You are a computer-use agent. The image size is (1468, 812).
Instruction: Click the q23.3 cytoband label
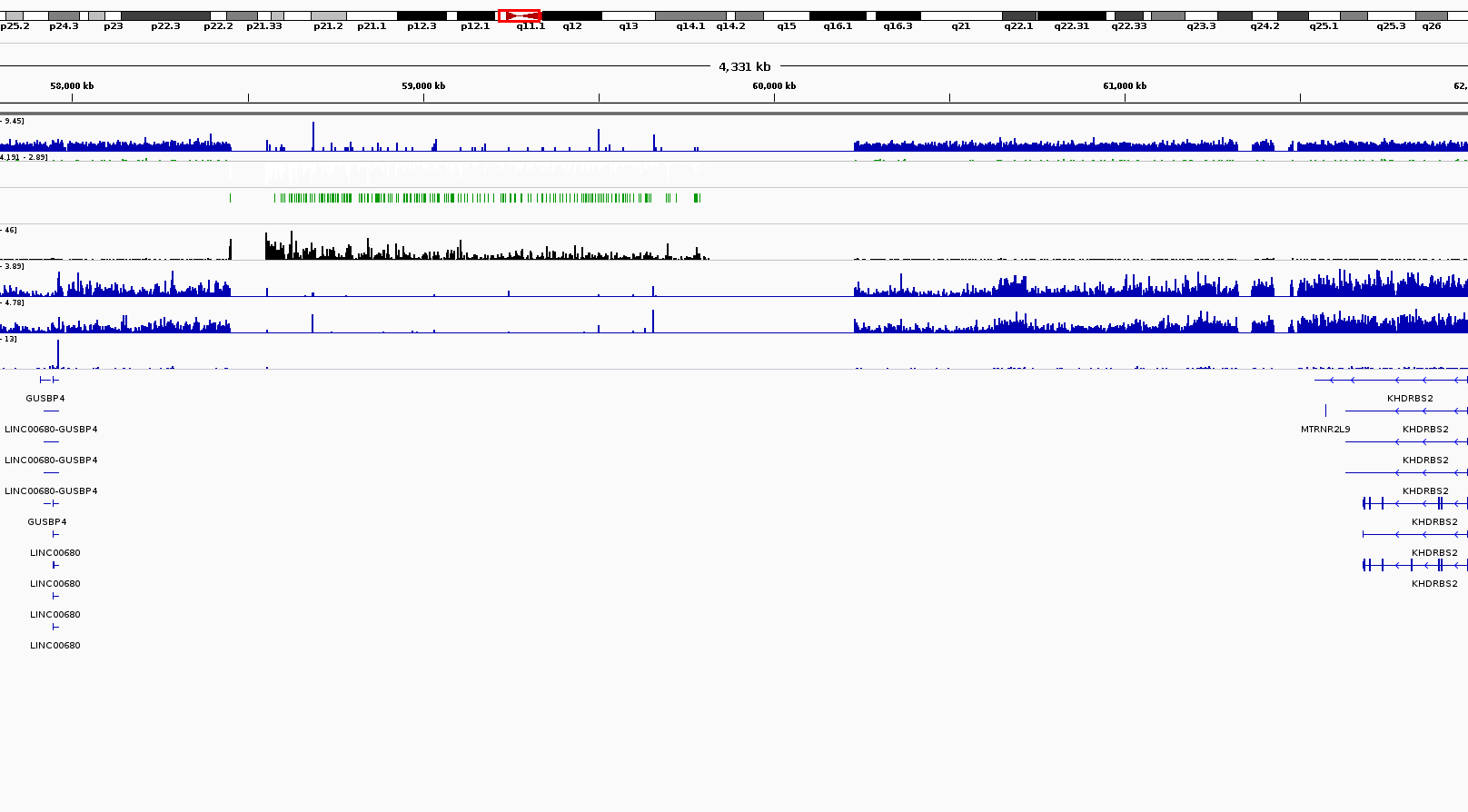(1201, 26)
